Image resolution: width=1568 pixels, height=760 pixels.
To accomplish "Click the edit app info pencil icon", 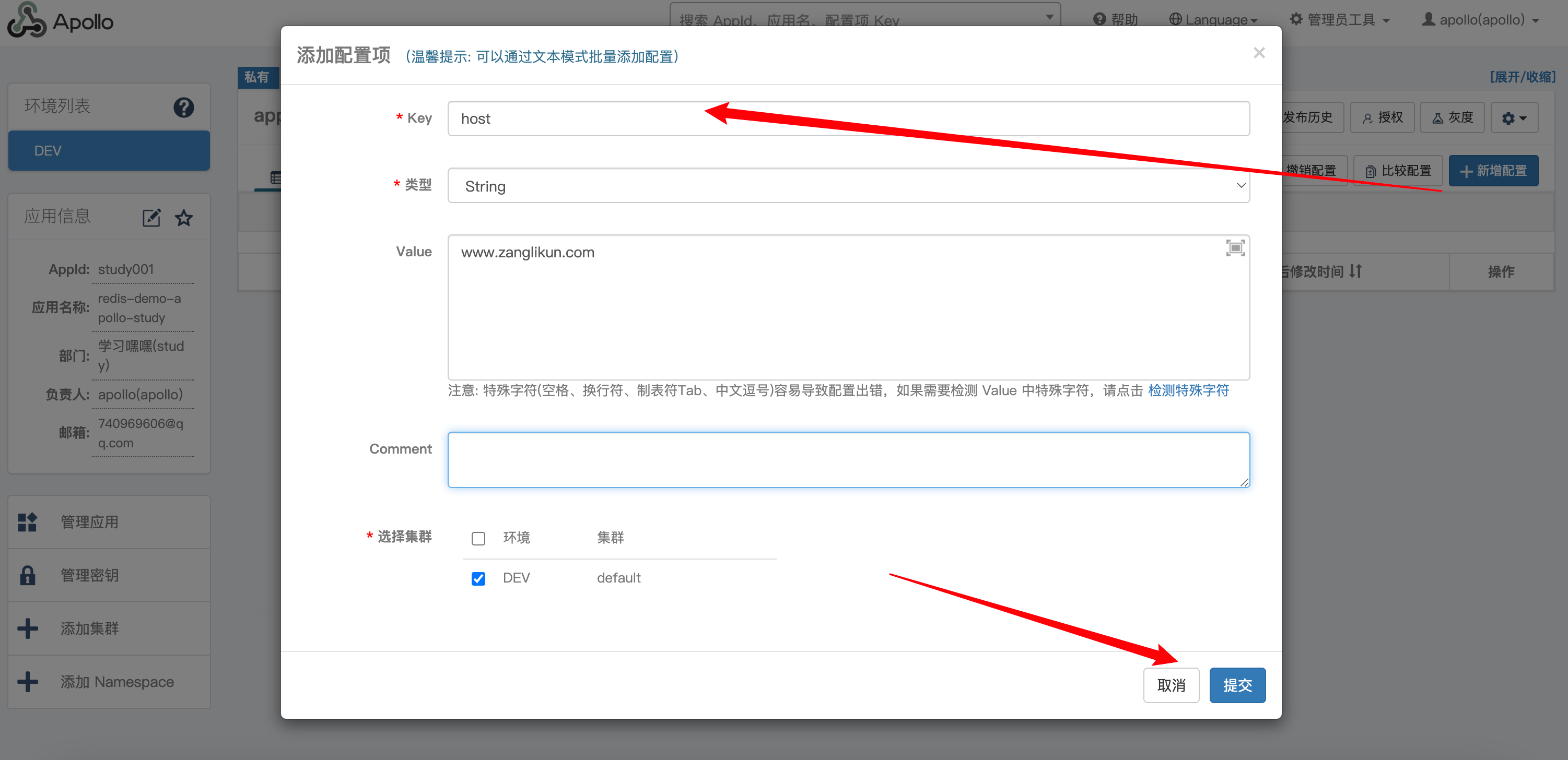I will tap(151, 218).
